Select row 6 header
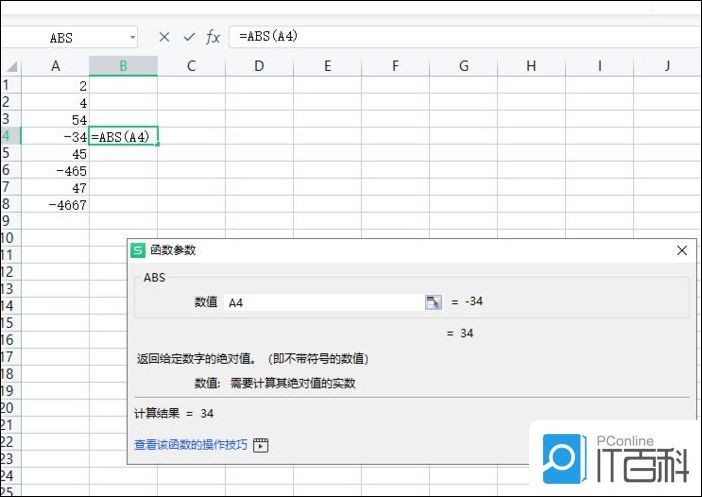The image size is (702, 497). pos(11,170)
